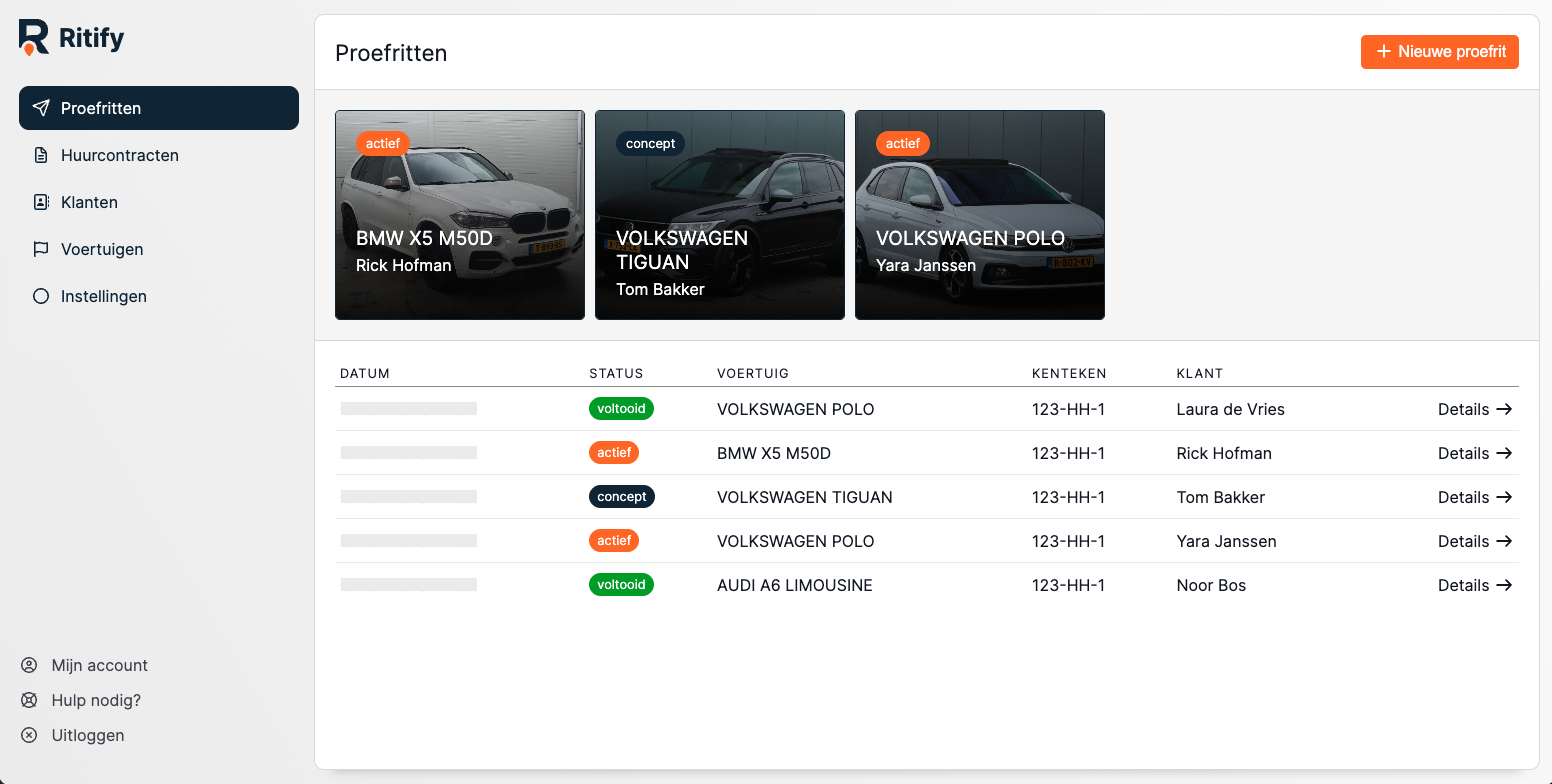
Task: Open the Volkswagen Polo Yara Janssen card
Action: (x=980, y=215)
